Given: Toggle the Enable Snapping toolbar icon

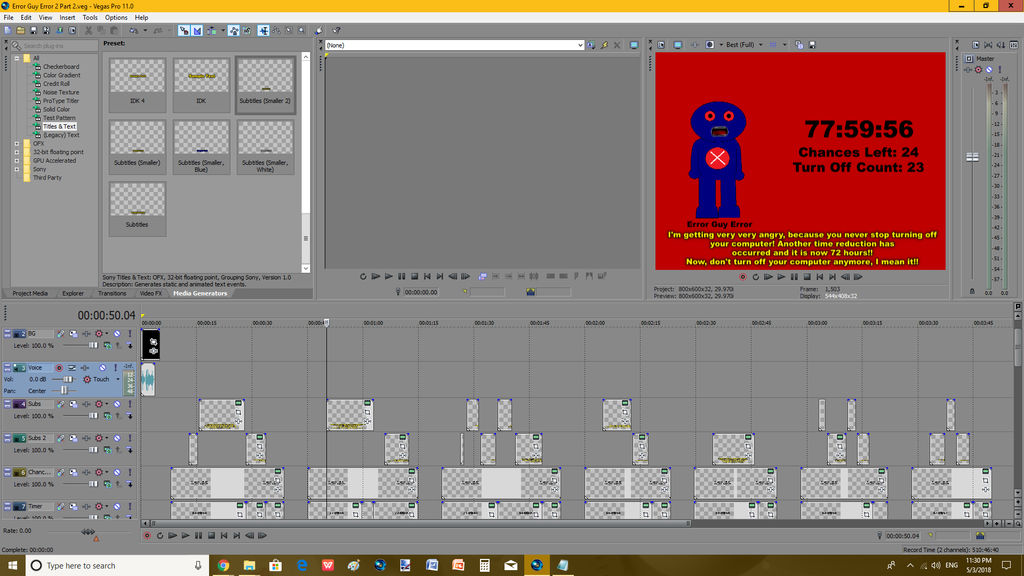Looking at the screenshot, I should 184,30.
